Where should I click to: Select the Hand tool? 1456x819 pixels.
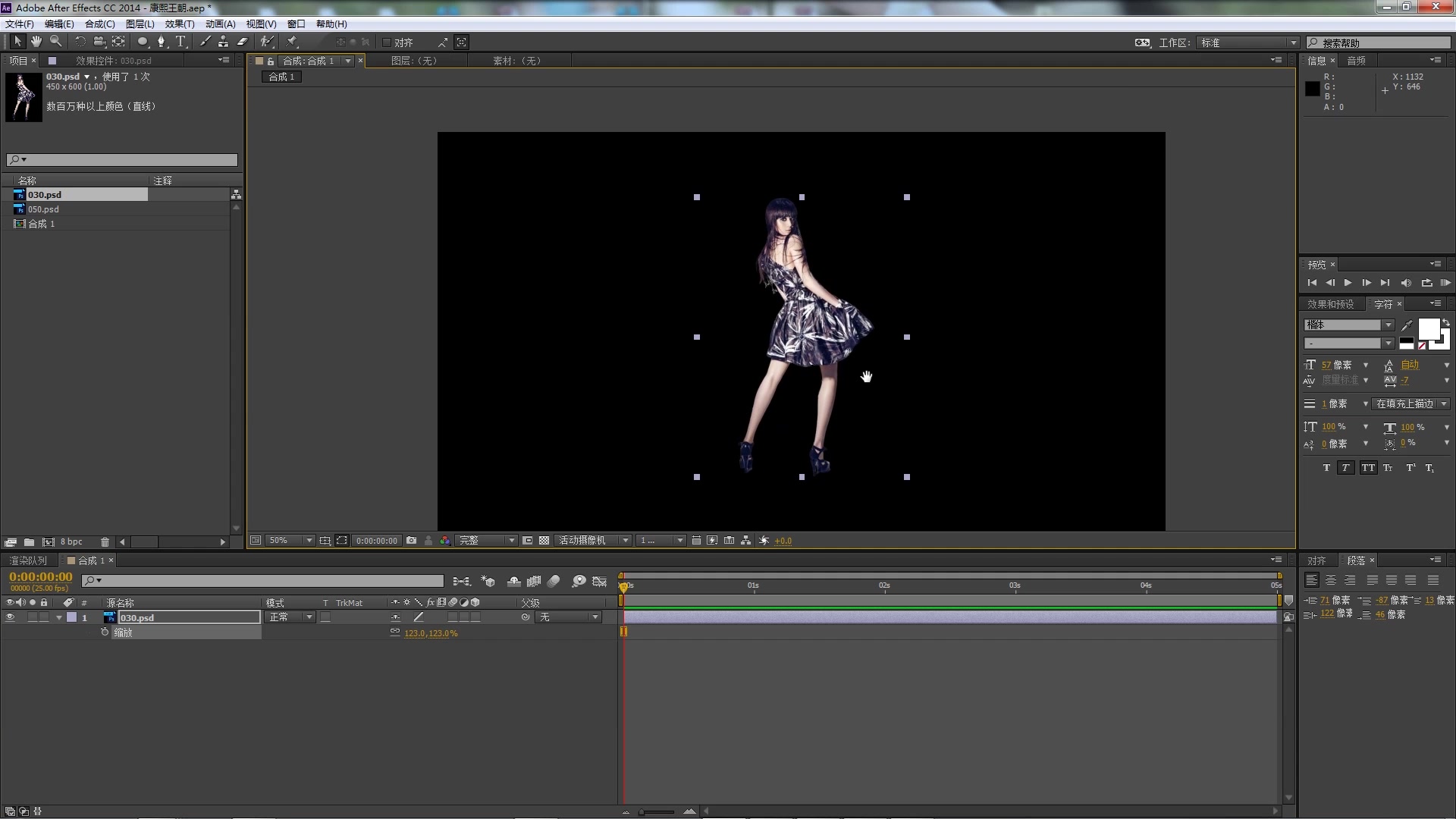[36, 42]
